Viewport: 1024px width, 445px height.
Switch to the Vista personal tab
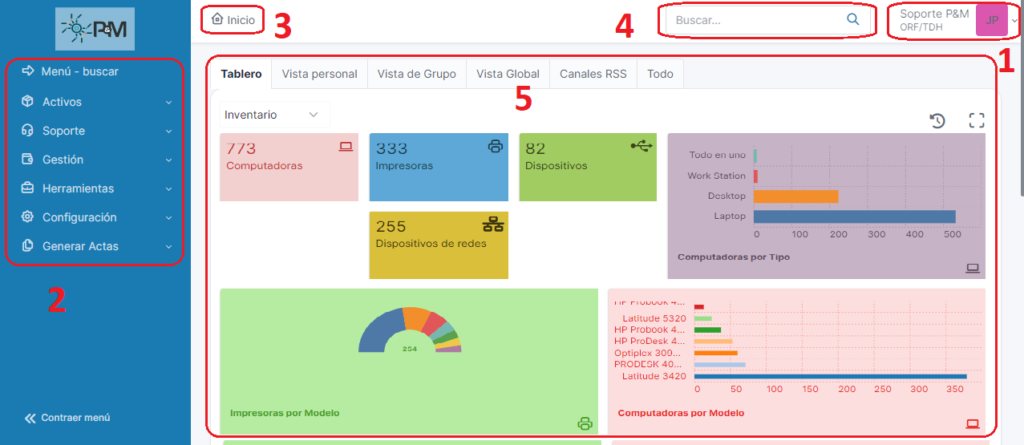320,74
